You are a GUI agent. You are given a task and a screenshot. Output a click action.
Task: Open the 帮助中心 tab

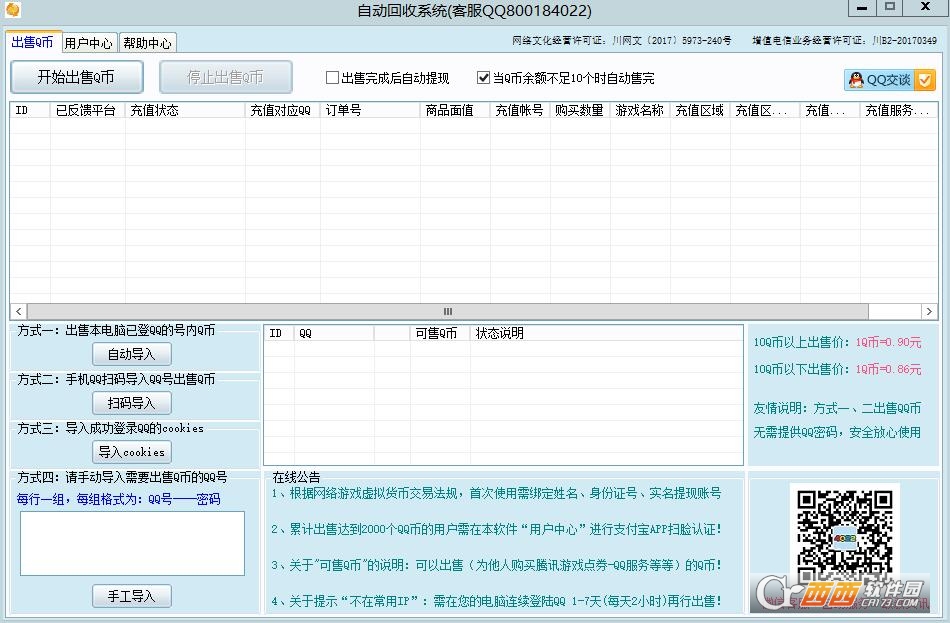pyautogui.click(x=147, y=42)
